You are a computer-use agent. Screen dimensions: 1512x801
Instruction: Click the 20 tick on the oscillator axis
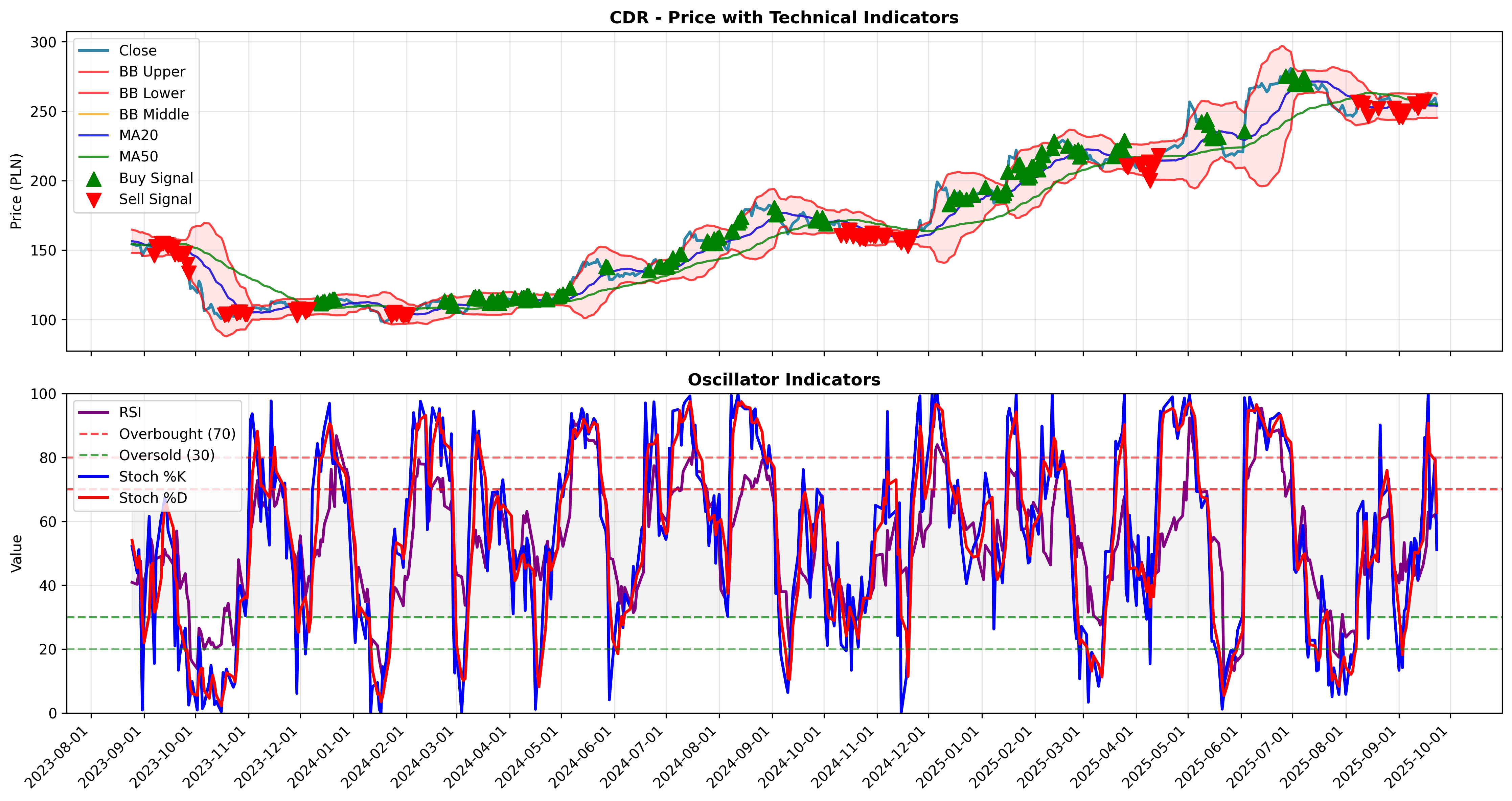(x=48, y=649)
